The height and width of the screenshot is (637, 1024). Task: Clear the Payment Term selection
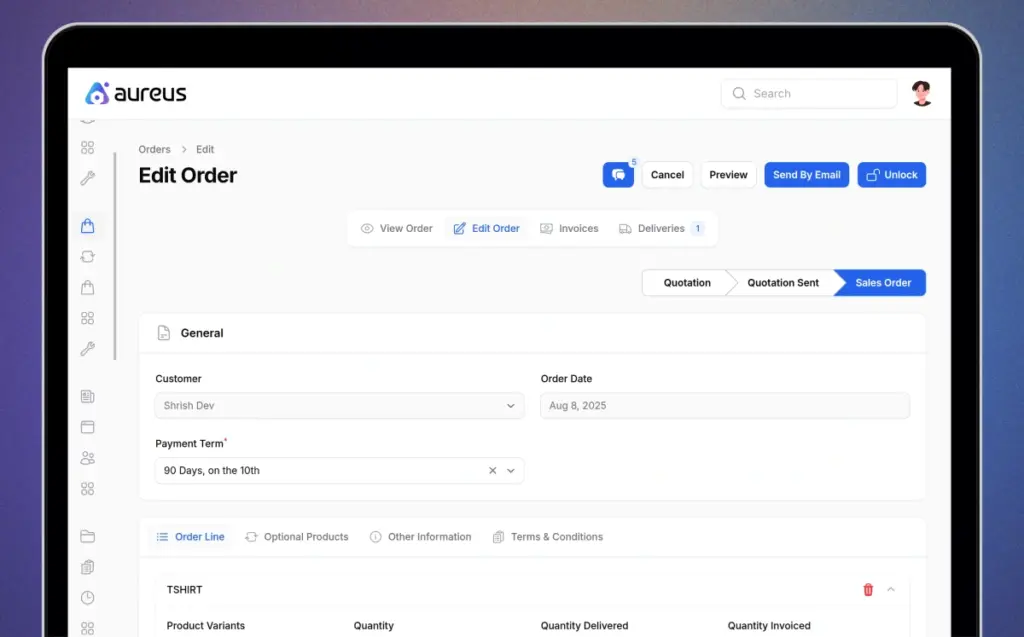(x=492, y=470)
